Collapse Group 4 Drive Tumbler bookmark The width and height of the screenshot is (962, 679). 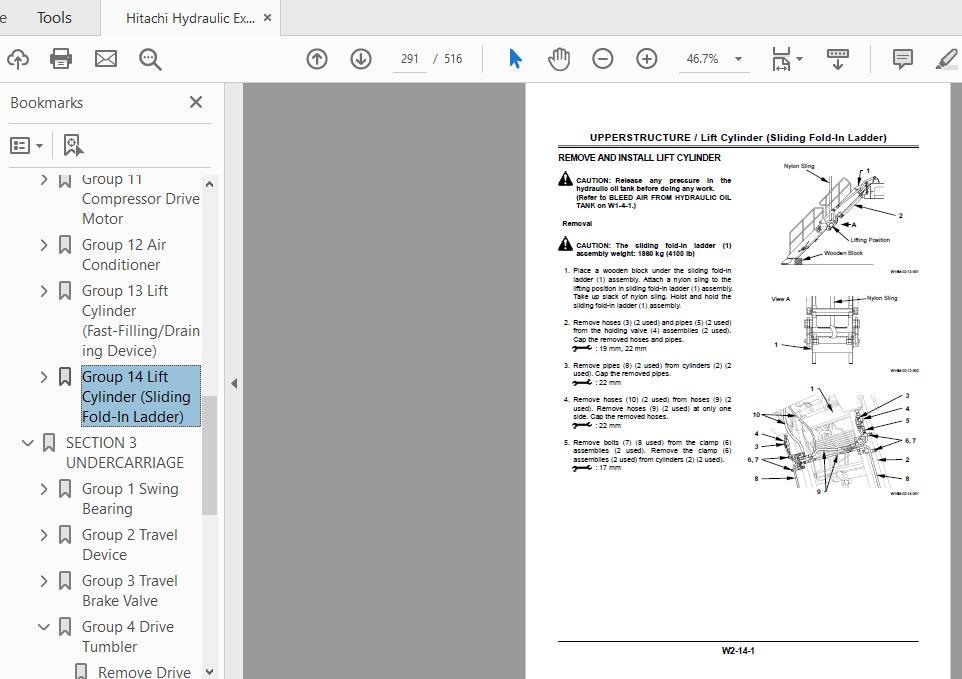click(x=44, y=627)
